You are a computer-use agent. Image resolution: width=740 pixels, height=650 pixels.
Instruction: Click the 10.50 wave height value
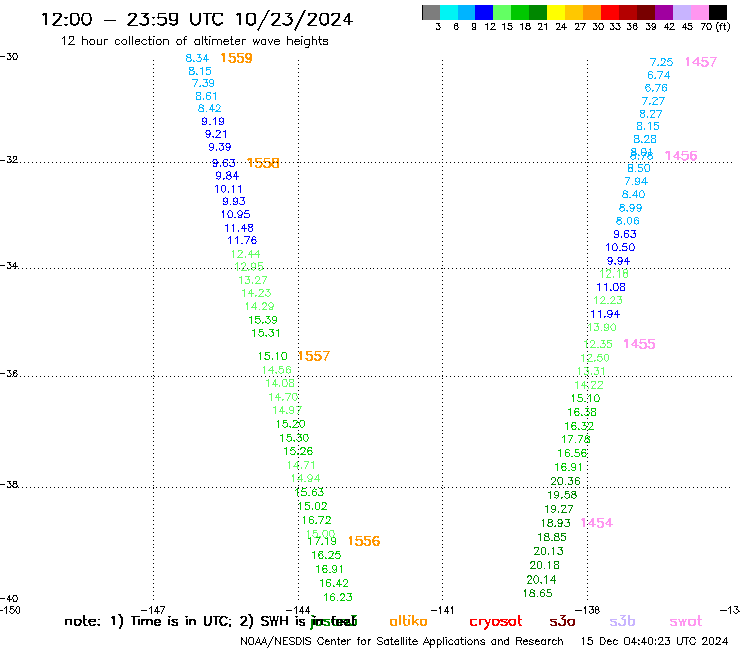point(620,247)
